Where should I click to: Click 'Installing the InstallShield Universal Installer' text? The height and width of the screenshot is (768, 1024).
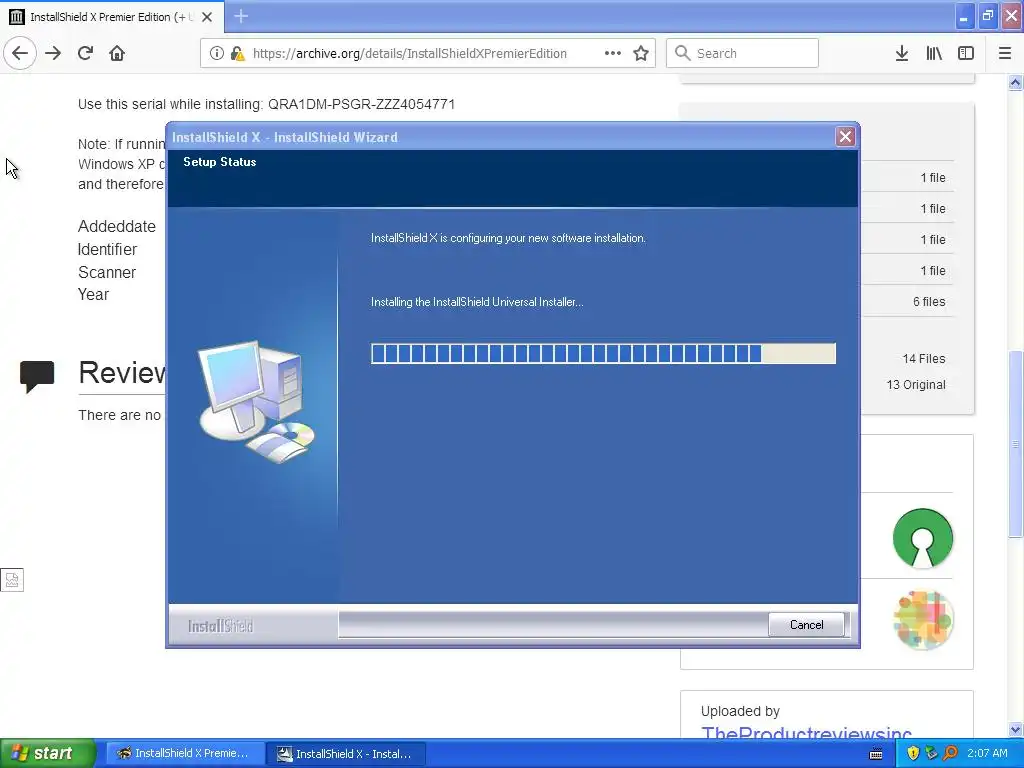pyautogui.click(x=477, y=302)
